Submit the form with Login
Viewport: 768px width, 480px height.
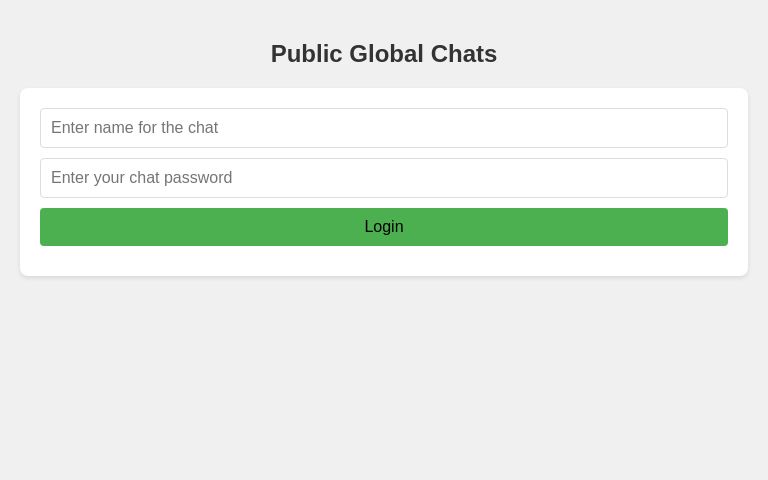coord(384,227)
